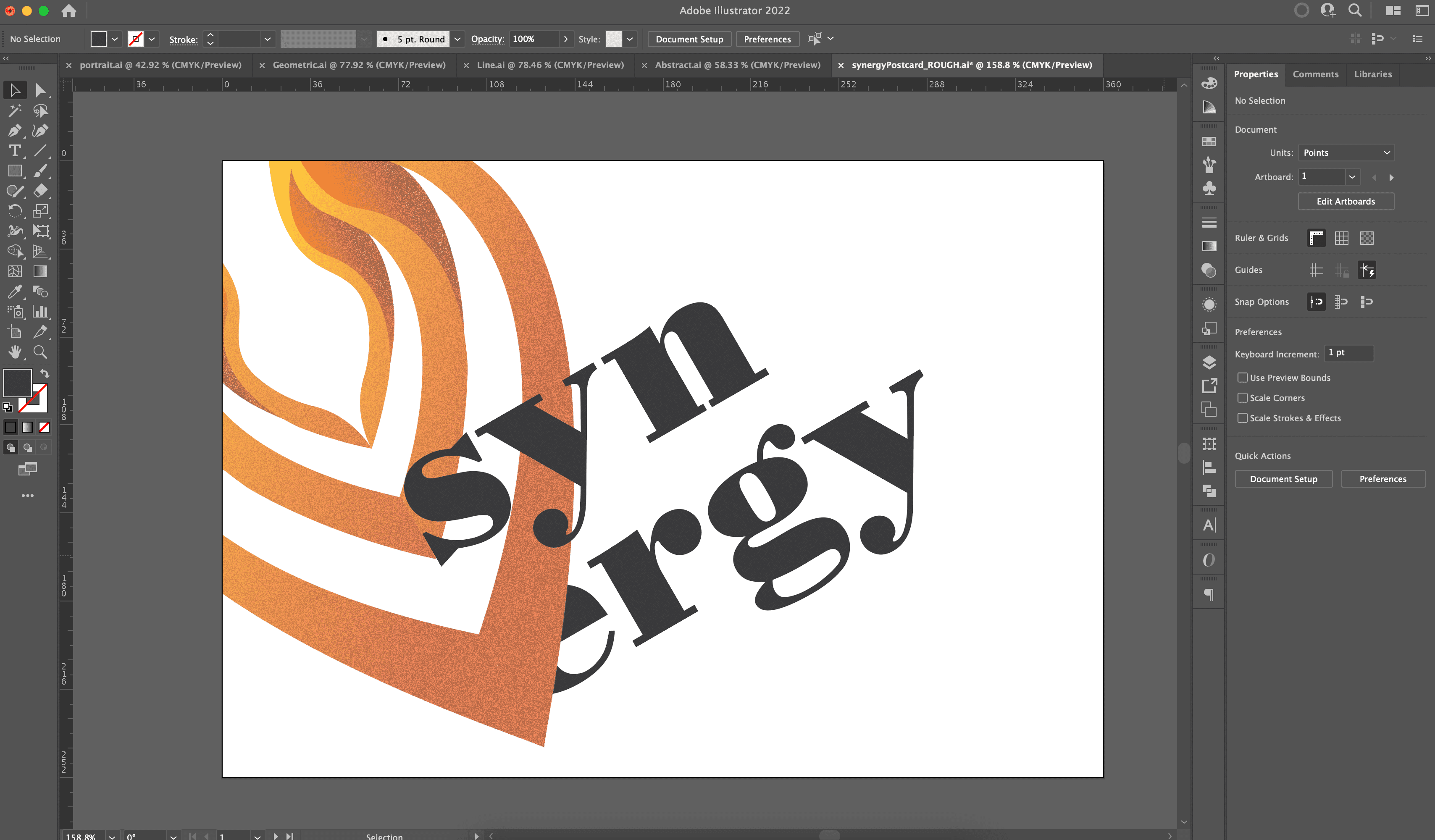The width and height of the screenshot is (1435, 840).
Task: Check the Scale Corners option
Action: point(1243,397)
